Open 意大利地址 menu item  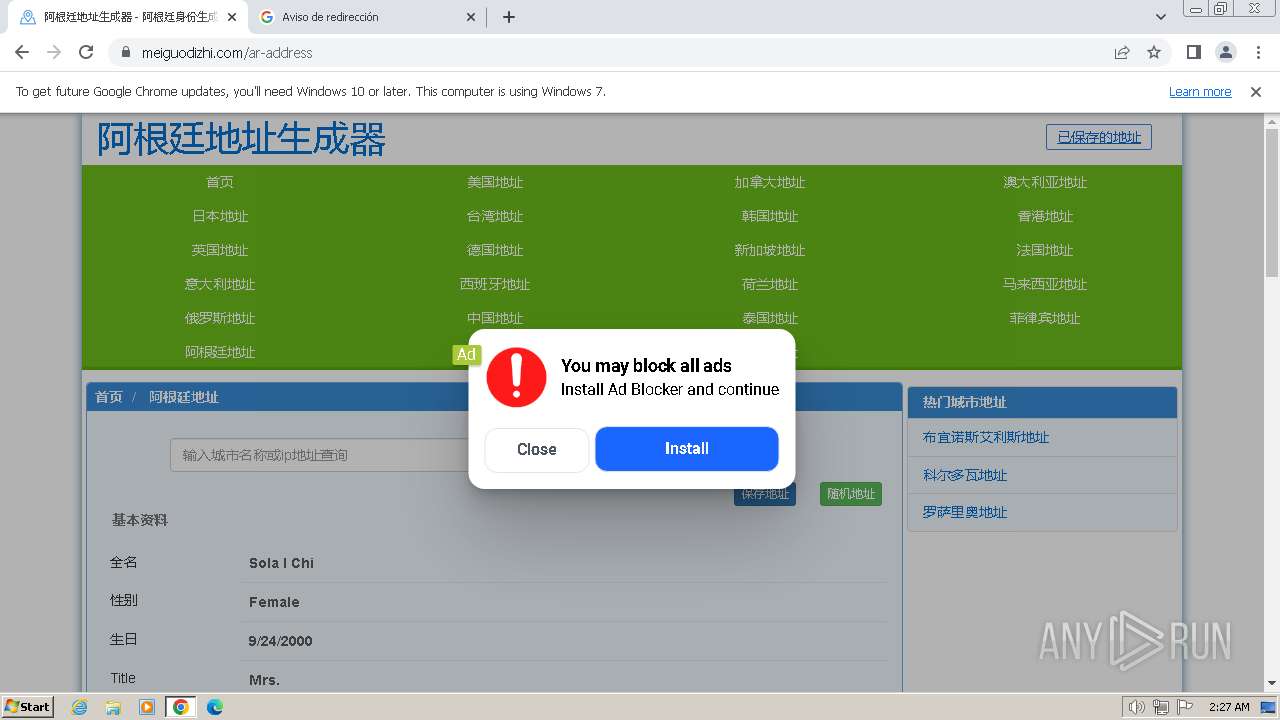click(x=220, y=284)
